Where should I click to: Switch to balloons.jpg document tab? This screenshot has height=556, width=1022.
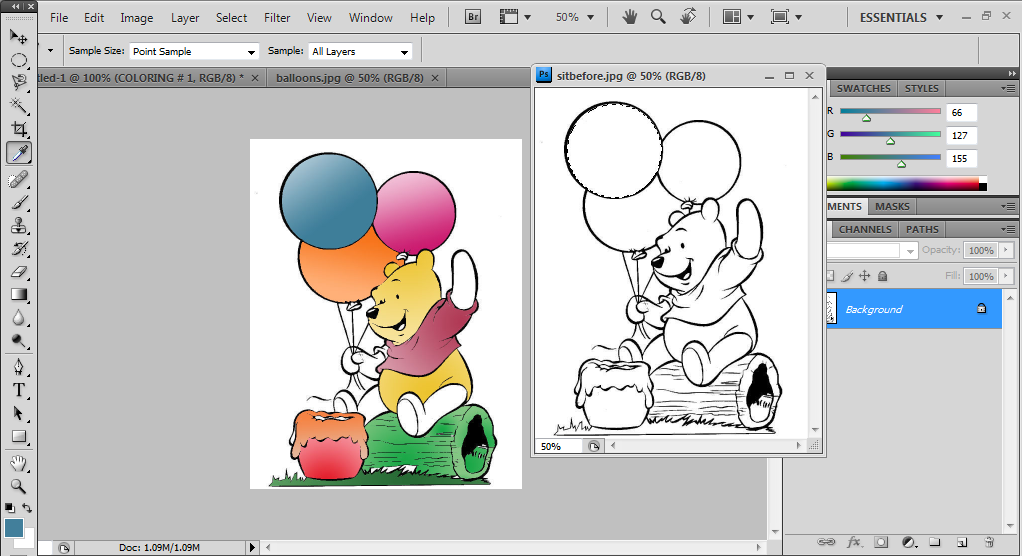[x=349, y=78]
